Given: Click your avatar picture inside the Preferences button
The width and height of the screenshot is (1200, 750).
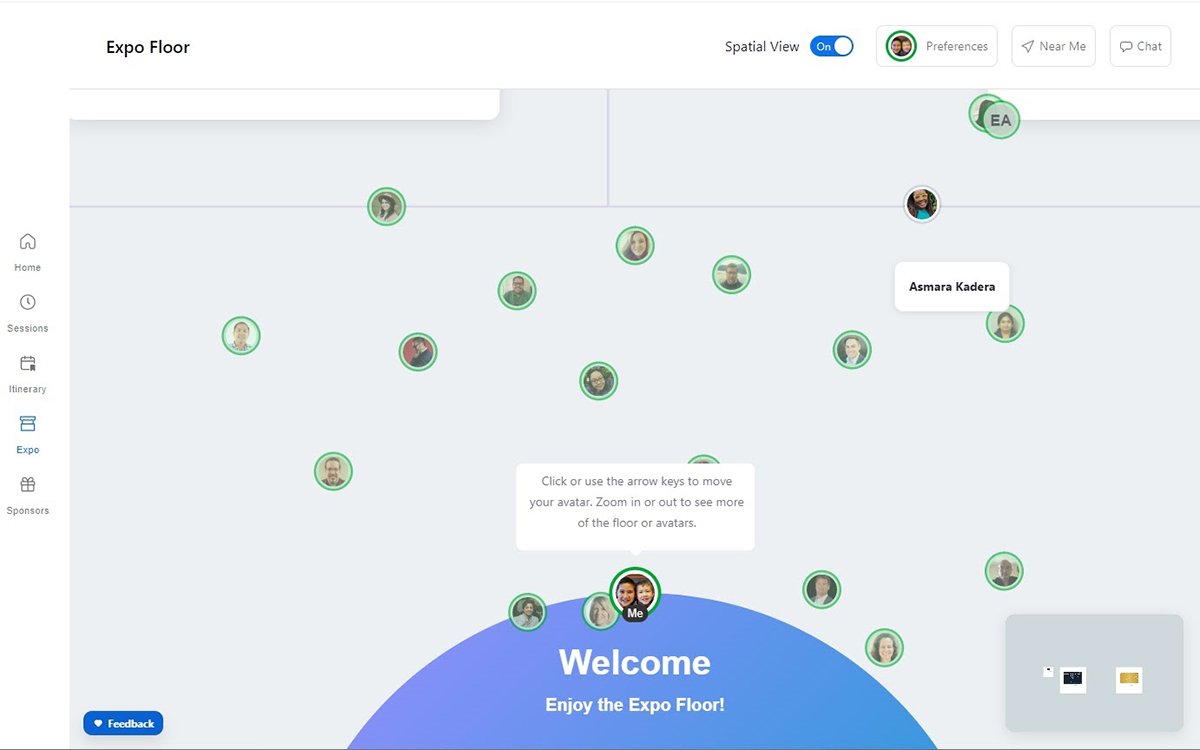Looking at the screenshot, I should 900,45.
